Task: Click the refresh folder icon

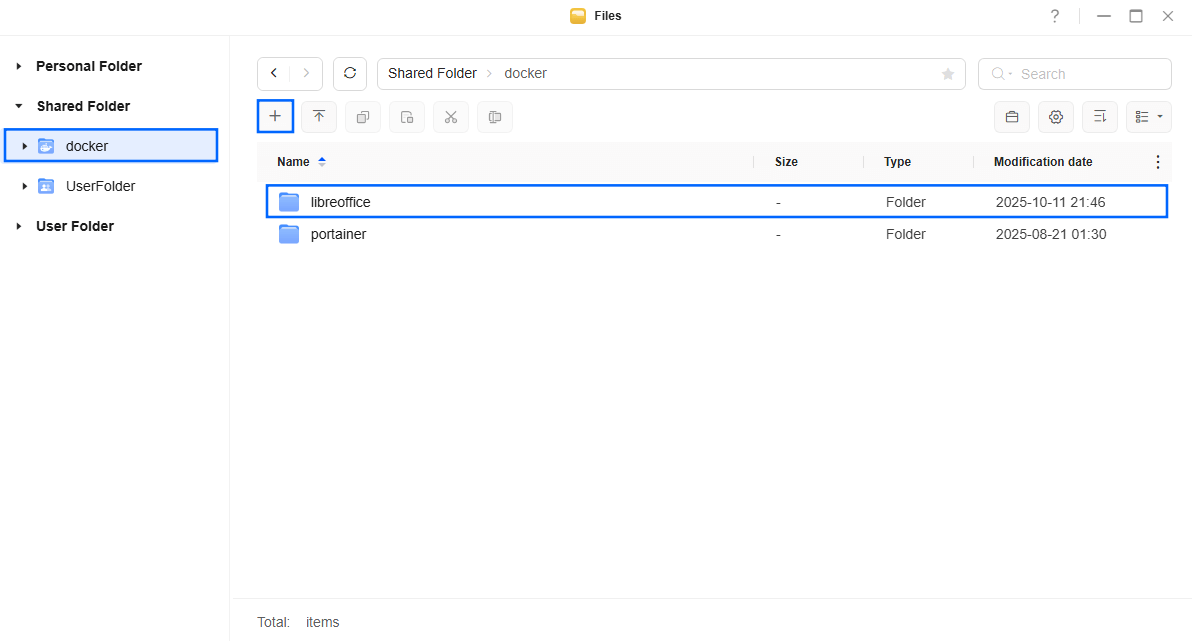Action: click(350, 74)
